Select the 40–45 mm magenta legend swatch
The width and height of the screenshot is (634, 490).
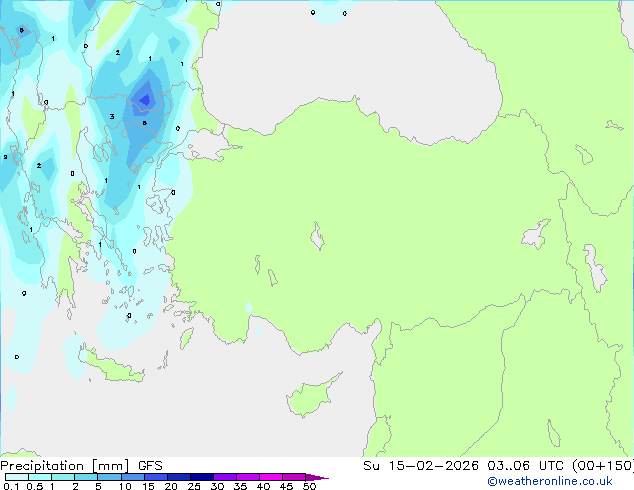pos(271,477)
